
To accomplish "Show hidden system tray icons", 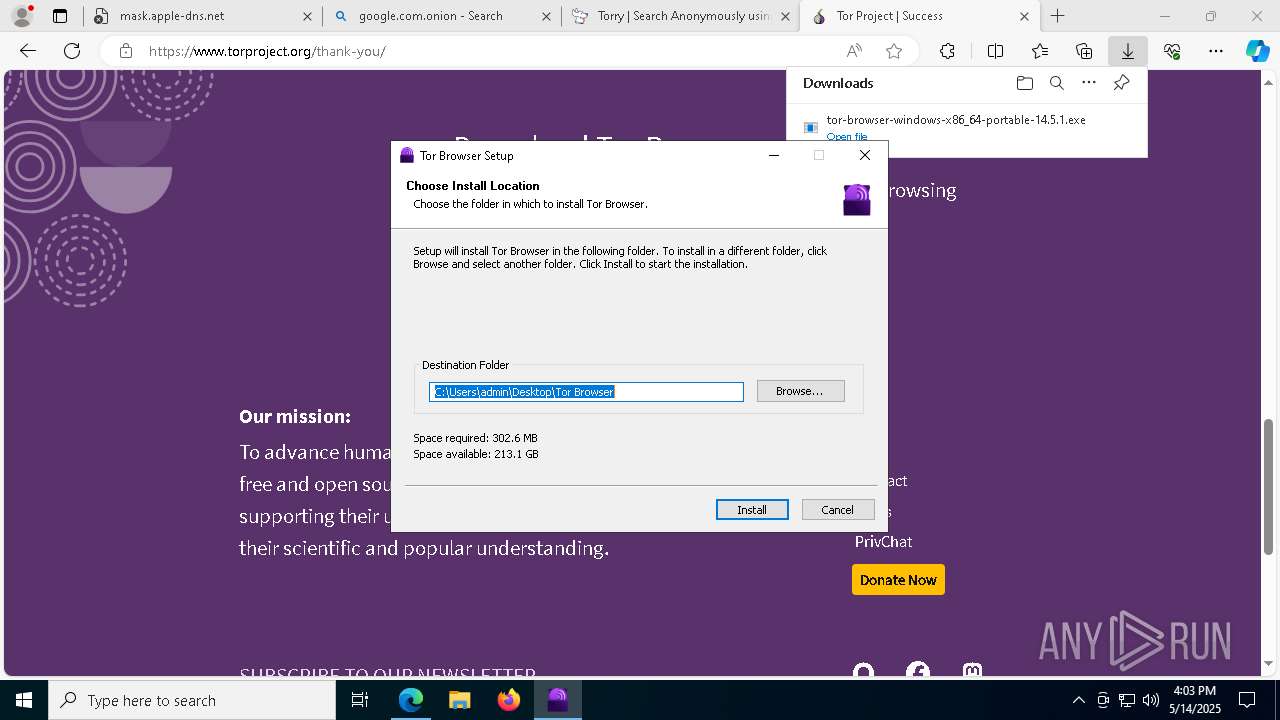I will coord(1078,700).
